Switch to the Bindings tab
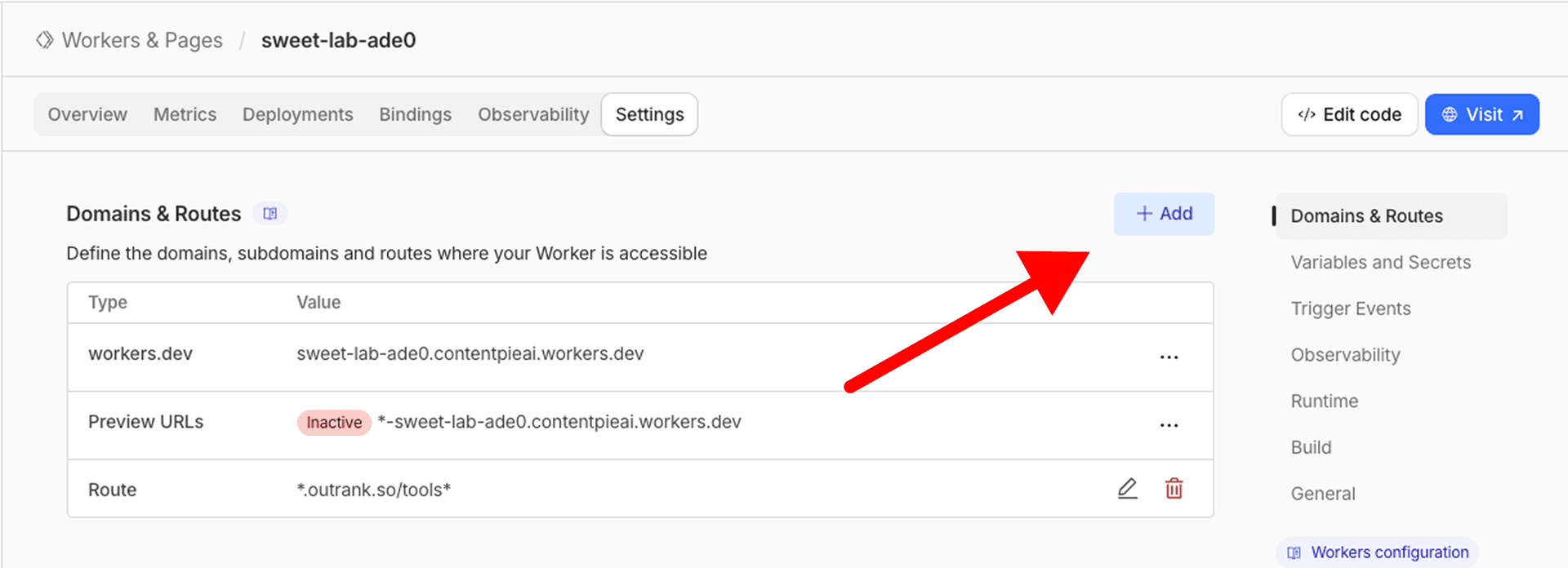This screenshot has width=1568, height=568. [x=415, y=114]
